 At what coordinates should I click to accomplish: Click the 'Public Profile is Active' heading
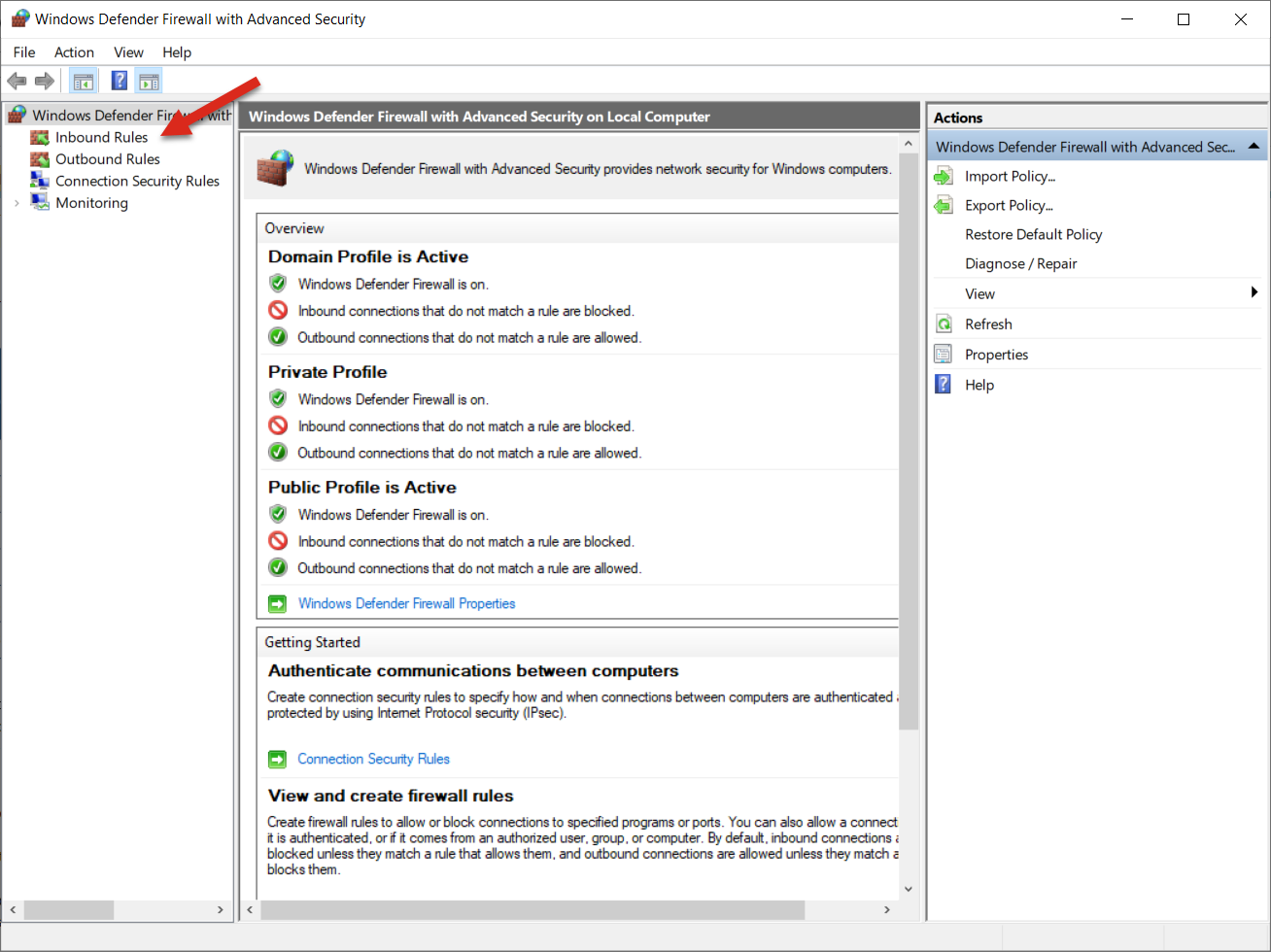(x=362, y=488)
